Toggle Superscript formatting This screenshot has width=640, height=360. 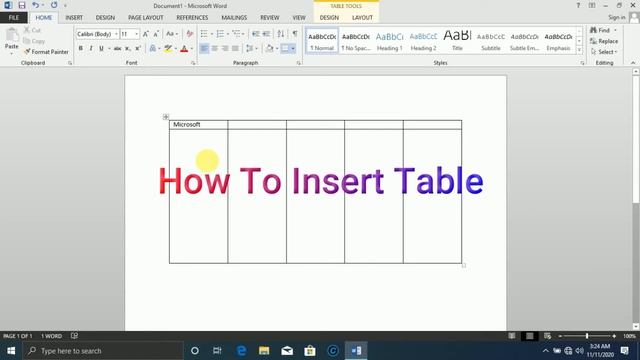(x=138, y=49)
